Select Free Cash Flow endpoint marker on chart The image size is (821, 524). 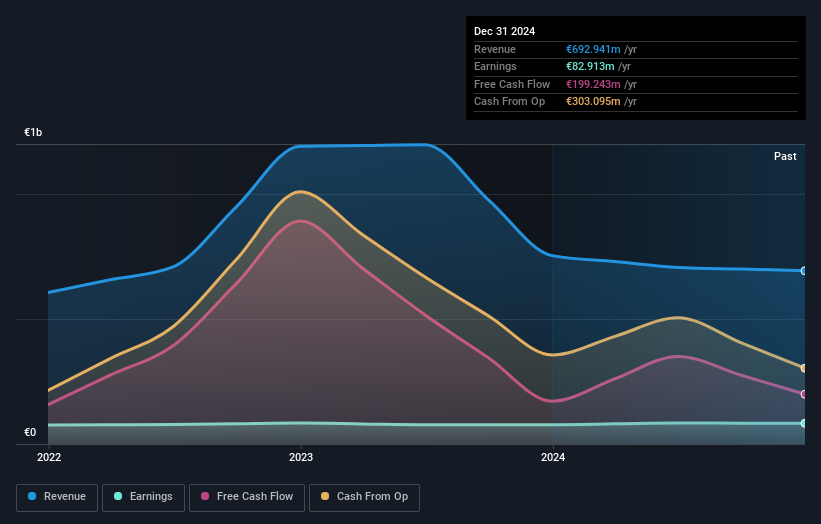pos(804,394)
